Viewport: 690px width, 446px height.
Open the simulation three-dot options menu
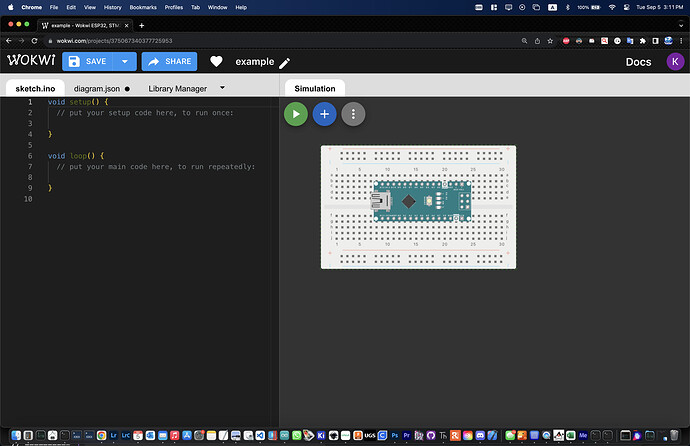353,114
